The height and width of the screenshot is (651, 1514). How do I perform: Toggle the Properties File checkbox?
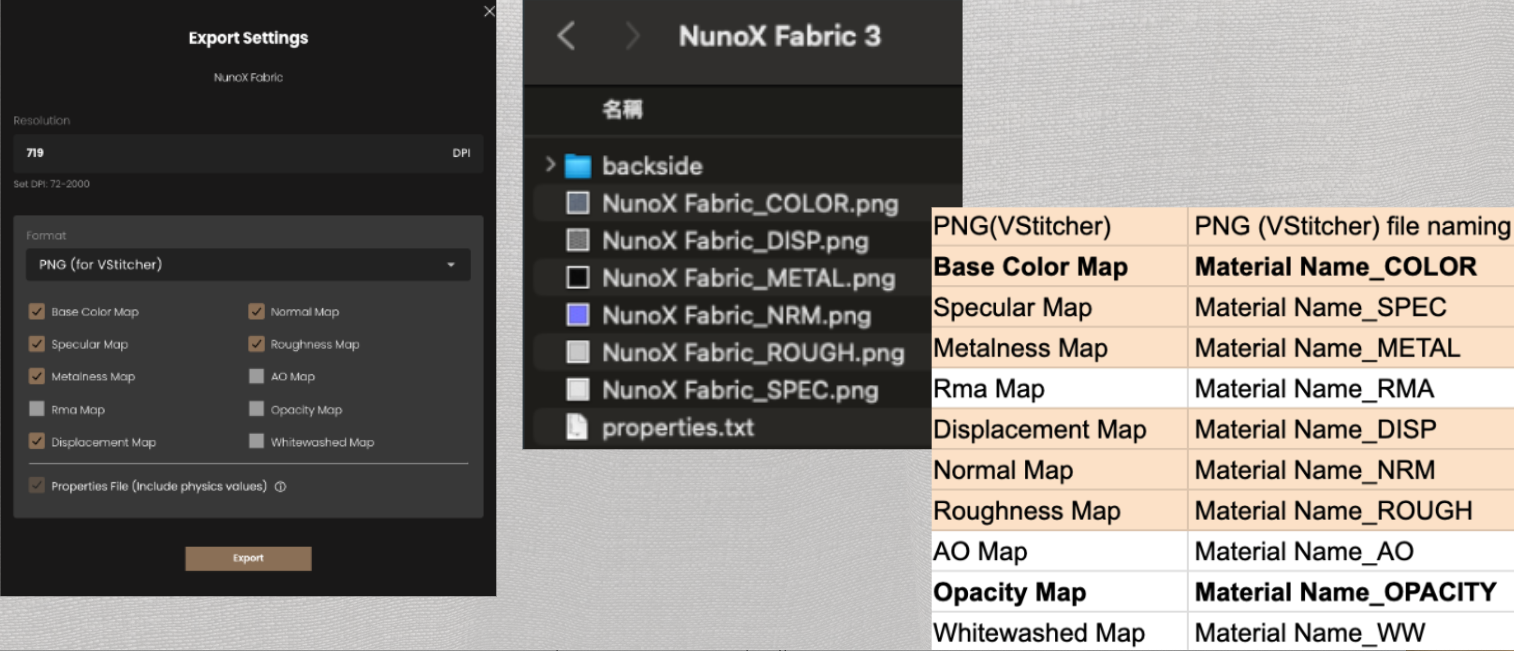click(x=37, y=486)
